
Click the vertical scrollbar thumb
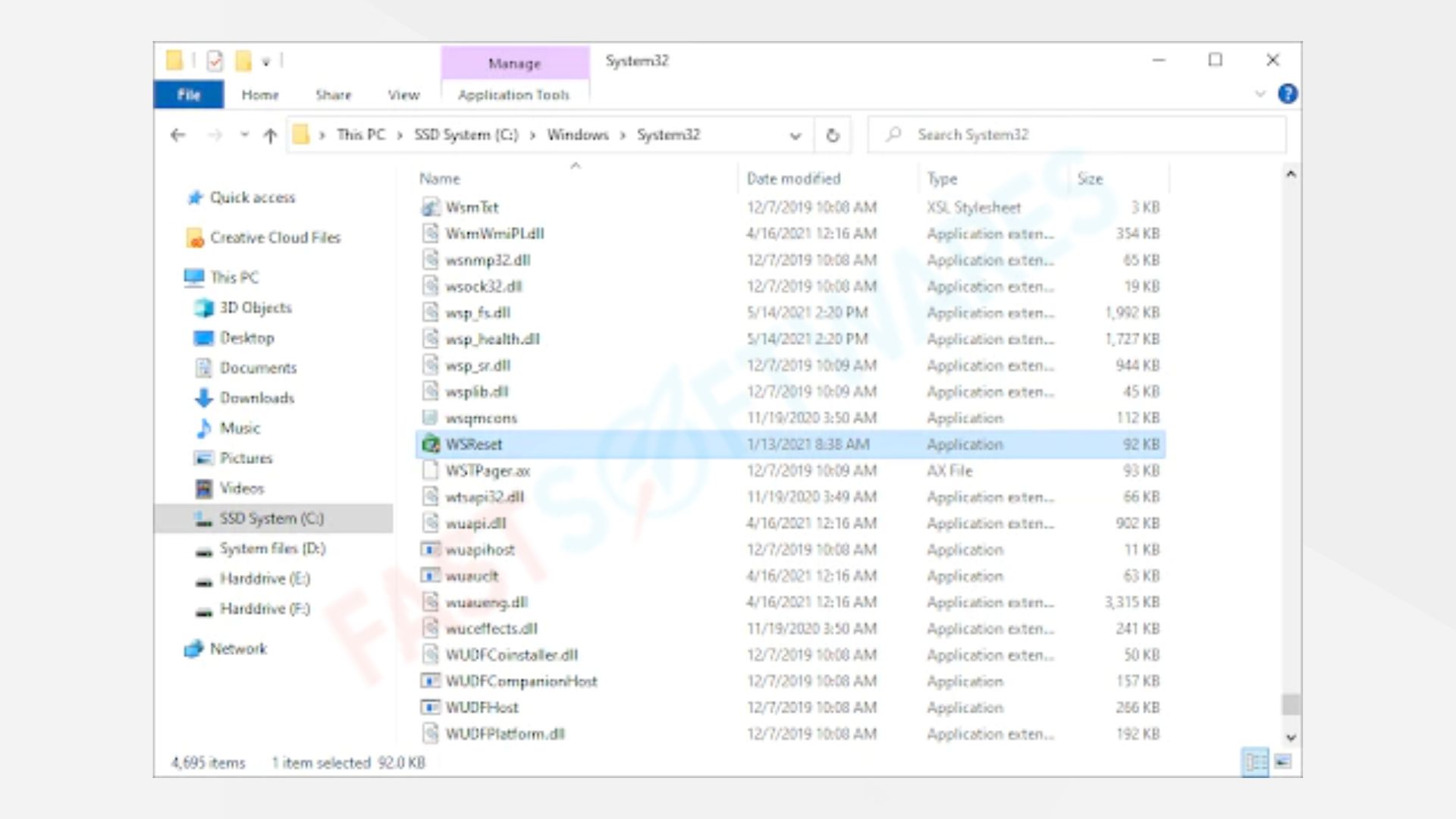[x=1291, y=704]
